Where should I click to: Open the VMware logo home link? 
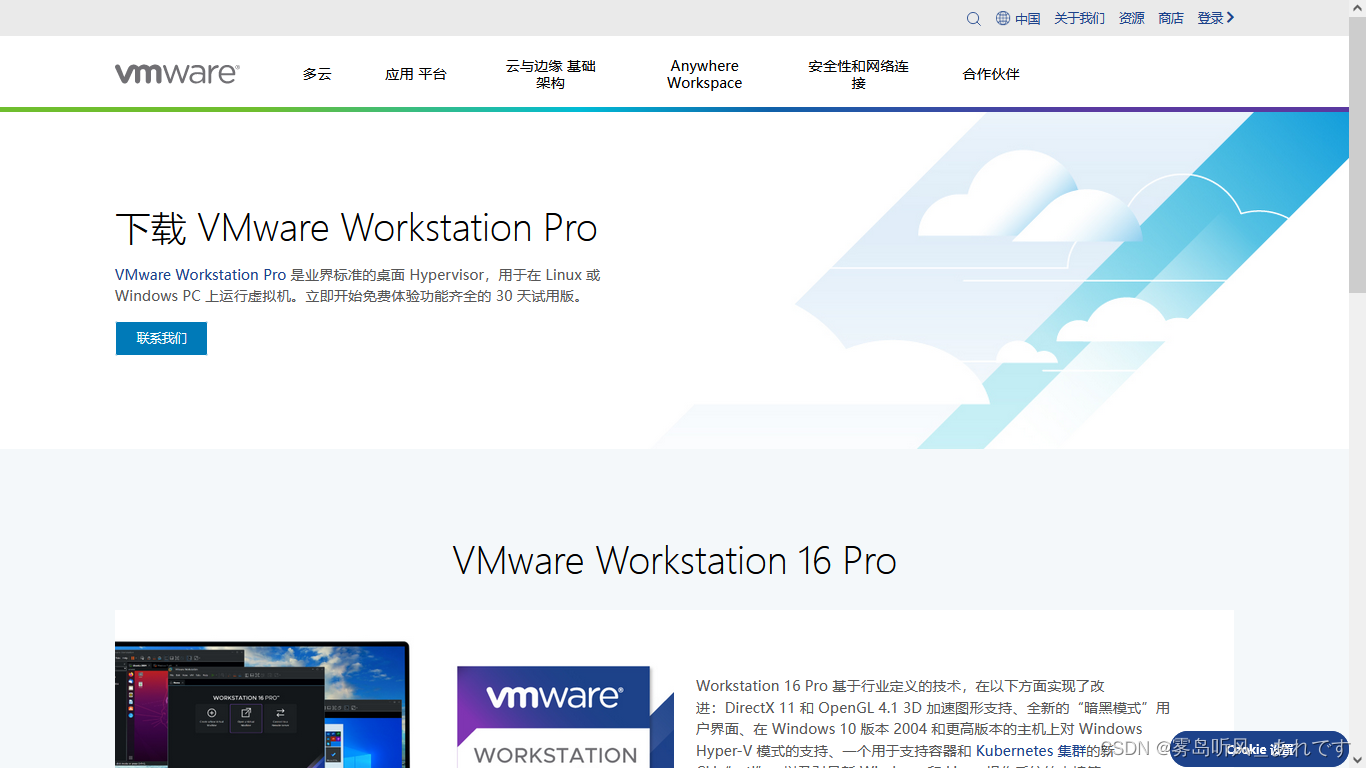(177, 73)
